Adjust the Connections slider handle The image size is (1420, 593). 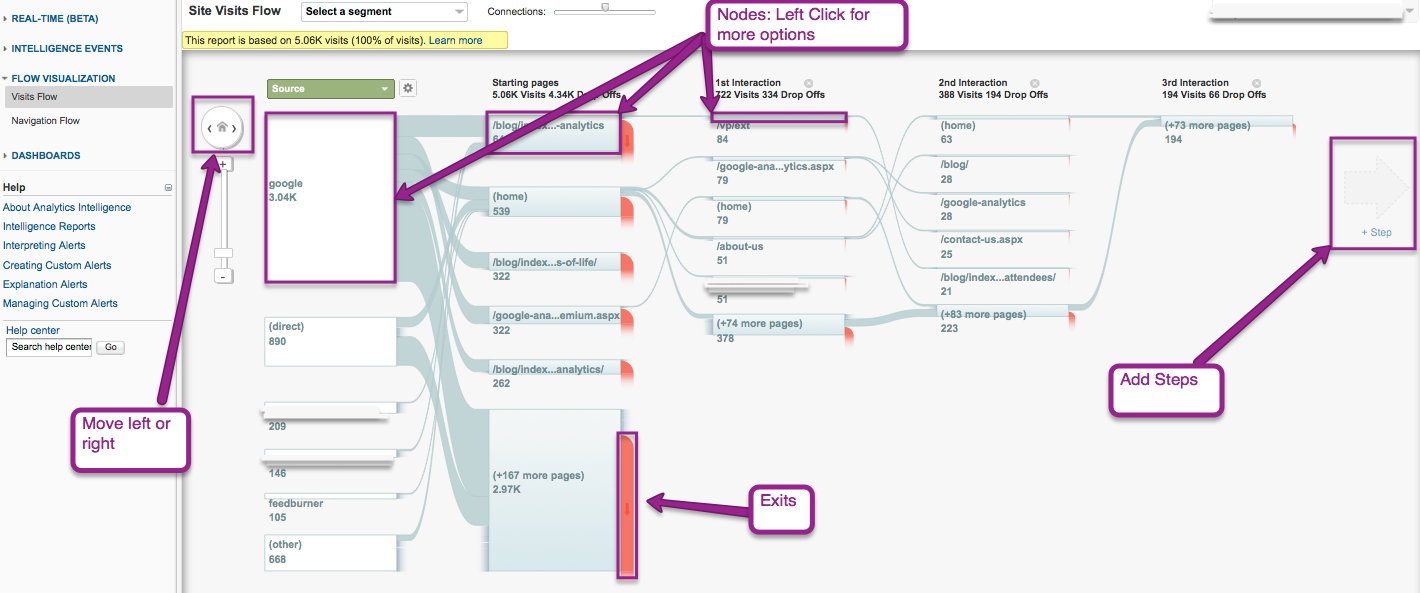(604, 8)
